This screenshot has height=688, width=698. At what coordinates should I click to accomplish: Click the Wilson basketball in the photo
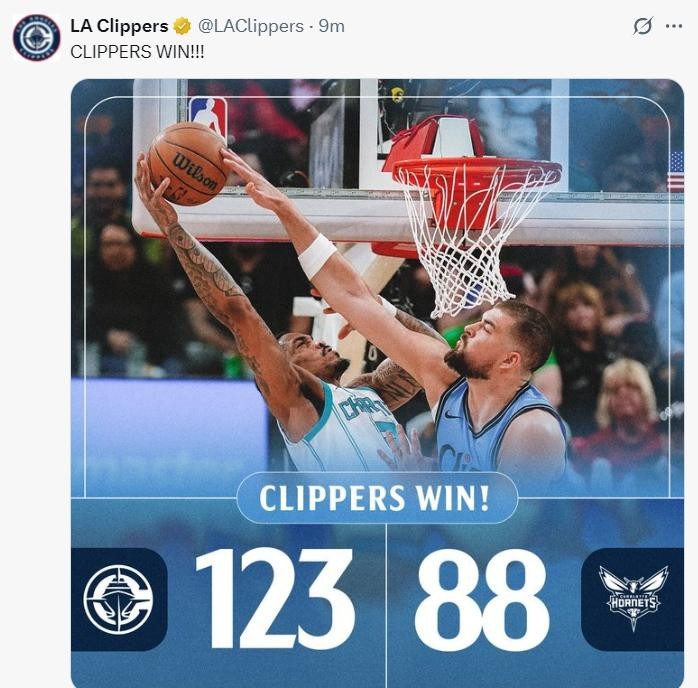188,164
